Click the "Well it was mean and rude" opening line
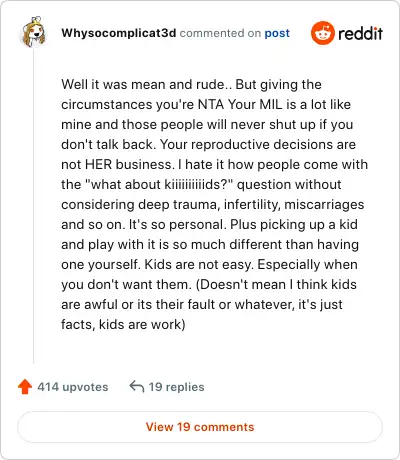The image size is (400, 460). [143, 85]
